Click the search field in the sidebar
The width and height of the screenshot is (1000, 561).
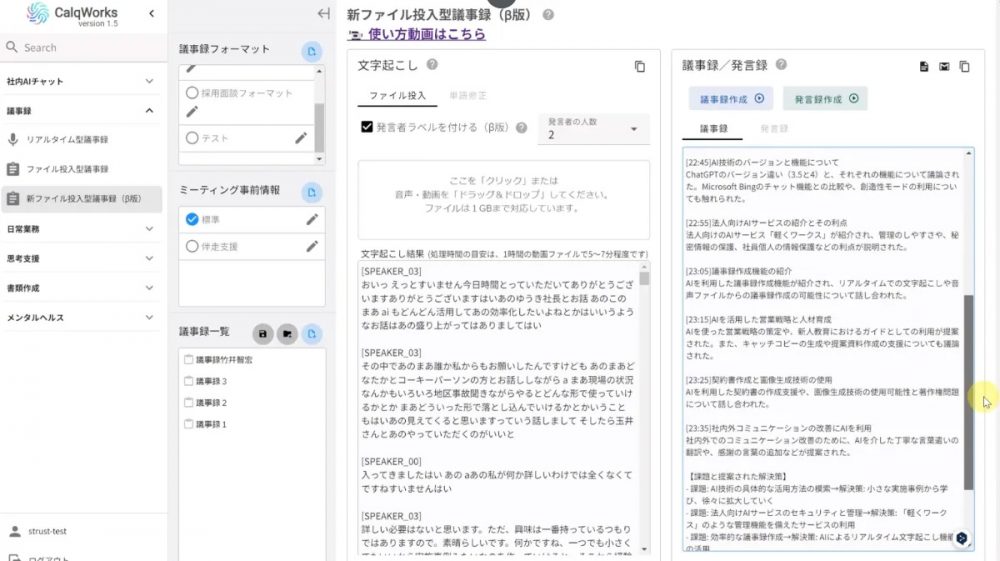83,48
